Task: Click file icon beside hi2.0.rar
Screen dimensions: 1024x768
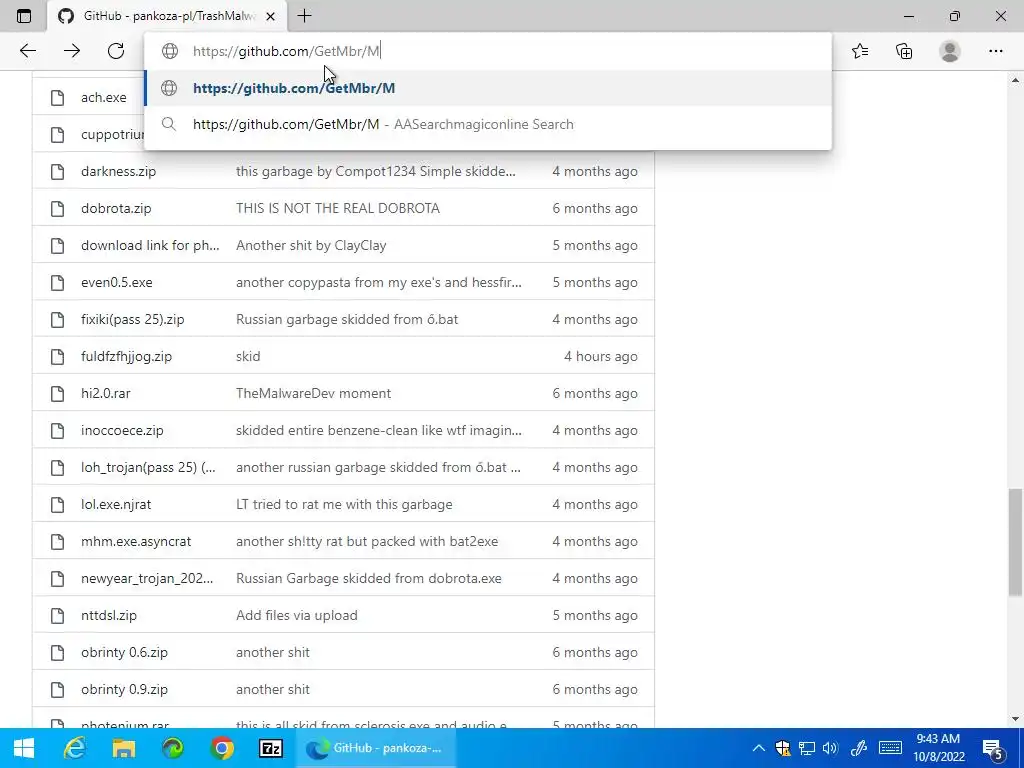Action: [57, 393]
